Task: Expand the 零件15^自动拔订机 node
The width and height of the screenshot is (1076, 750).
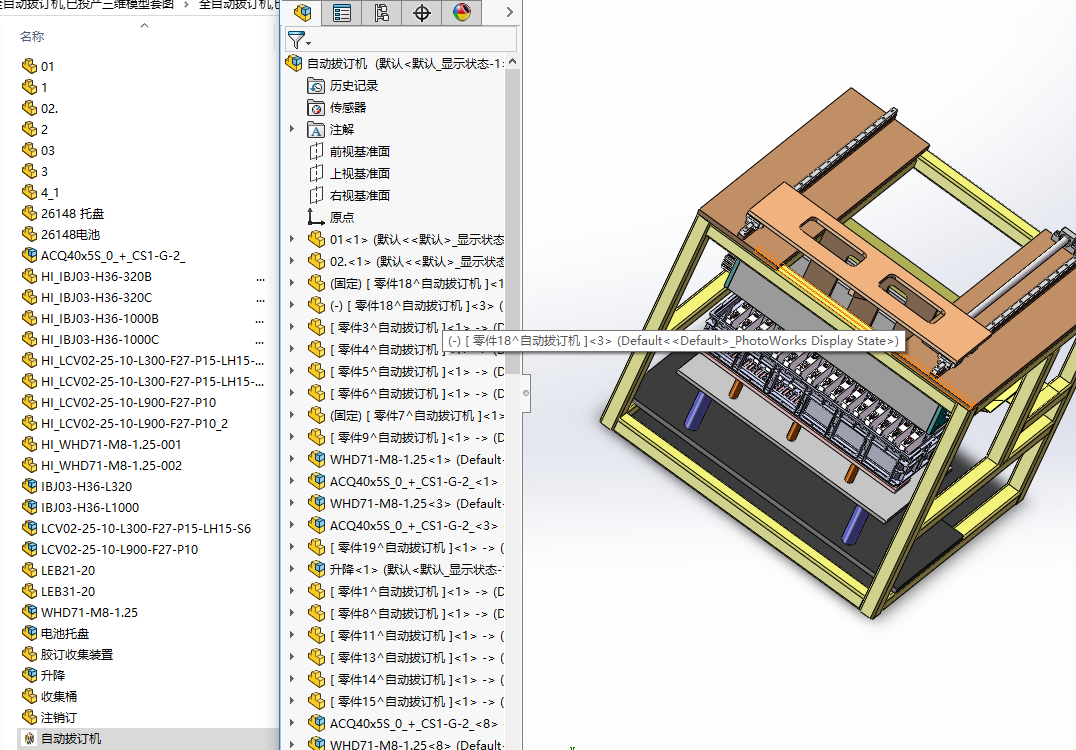Action: pos(292,700)
